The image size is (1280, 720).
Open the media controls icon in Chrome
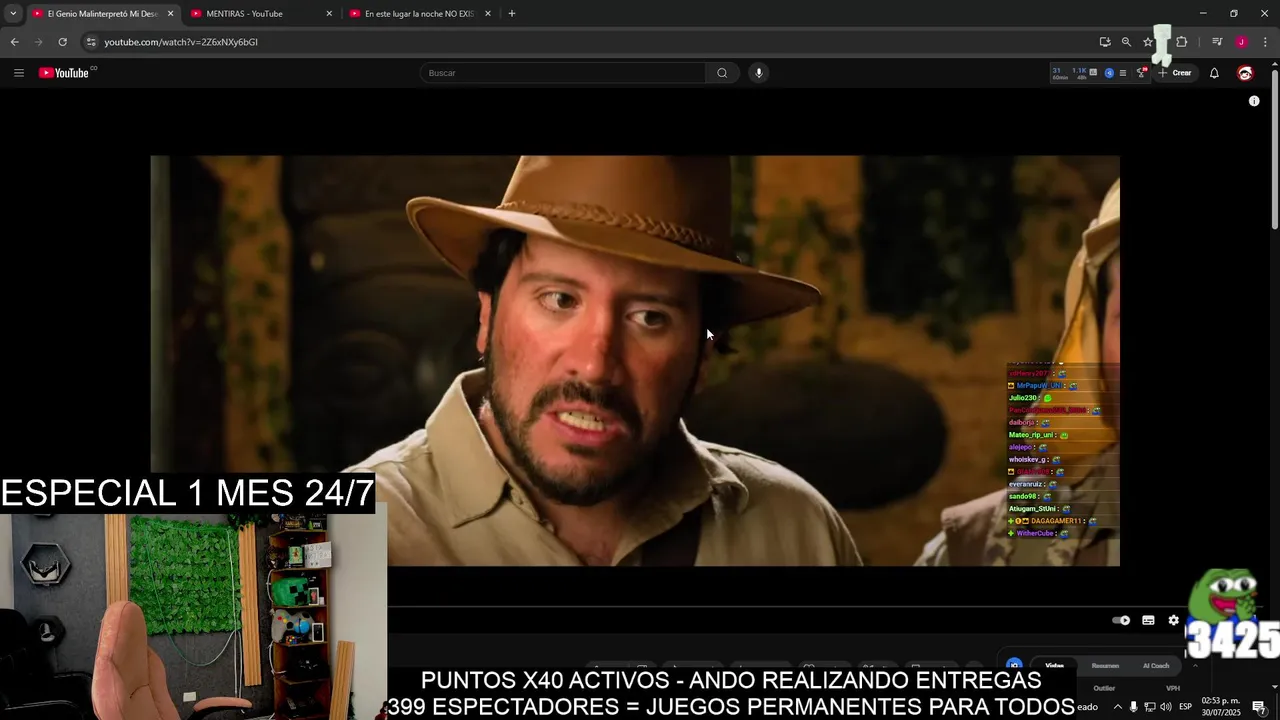click(x=1217, y=42)
